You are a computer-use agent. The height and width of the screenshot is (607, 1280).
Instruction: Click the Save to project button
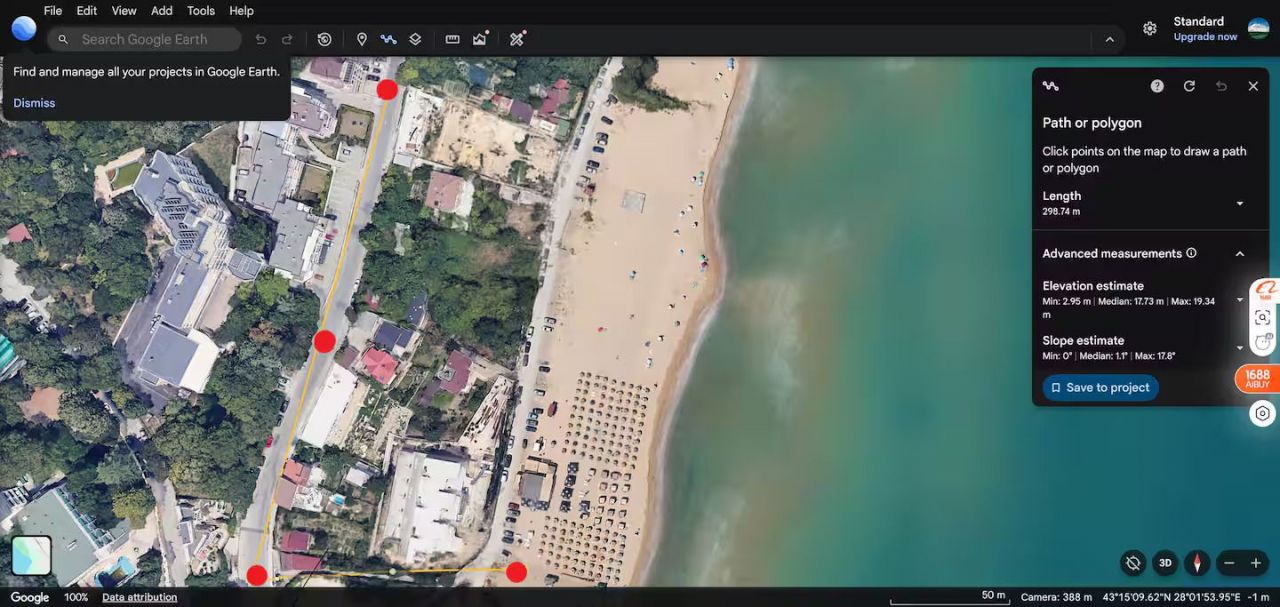[x=1100, y=388]
